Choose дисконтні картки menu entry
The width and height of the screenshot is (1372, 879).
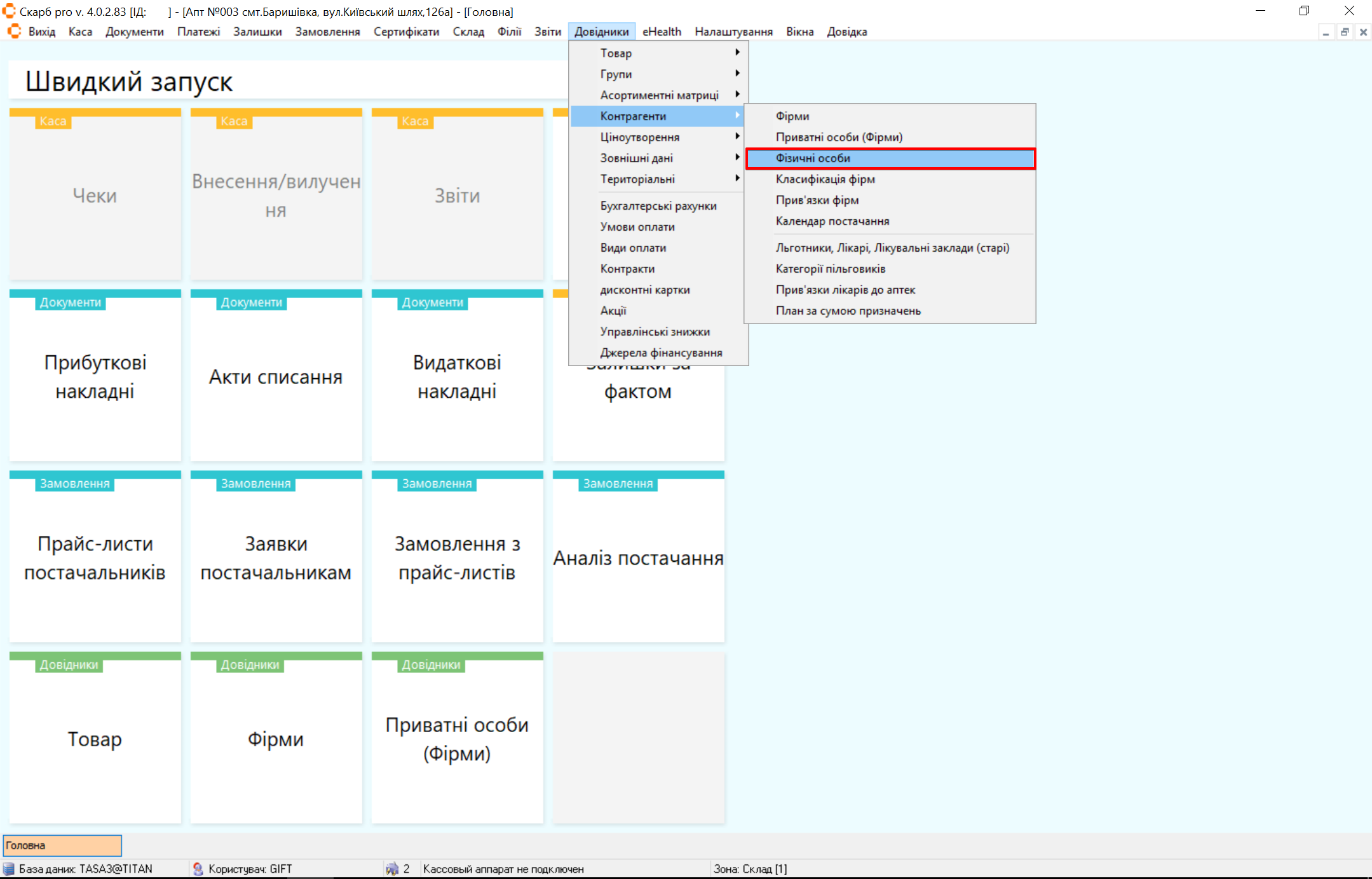[x=644, y=290]
